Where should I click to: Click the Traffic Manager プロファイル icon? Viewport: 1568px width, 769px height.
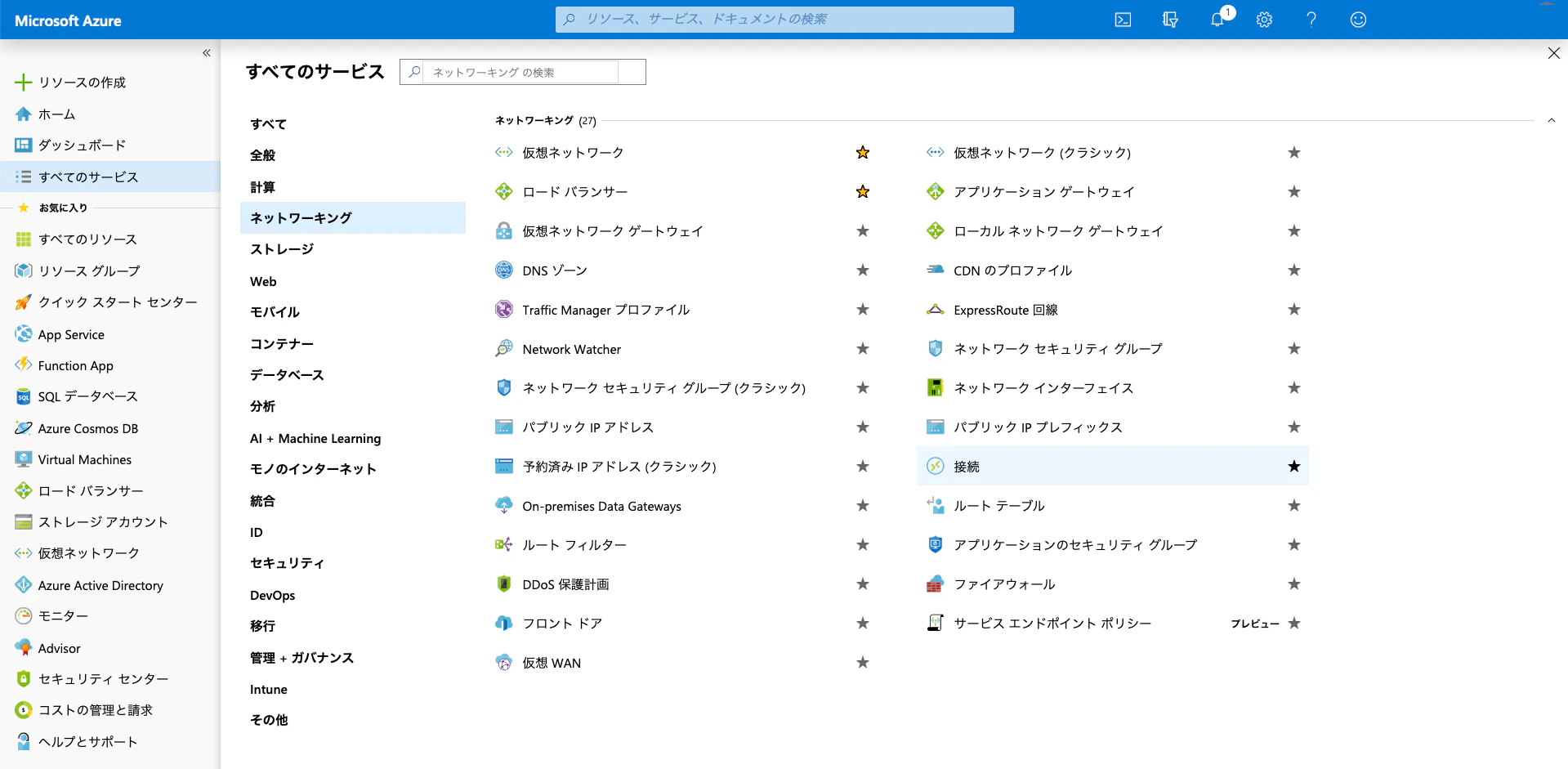click(504, 310)
